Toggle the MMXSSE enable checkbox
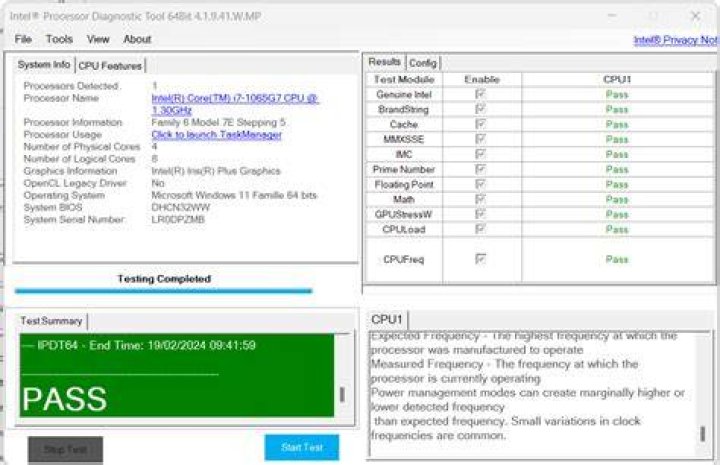 point(480,139)
